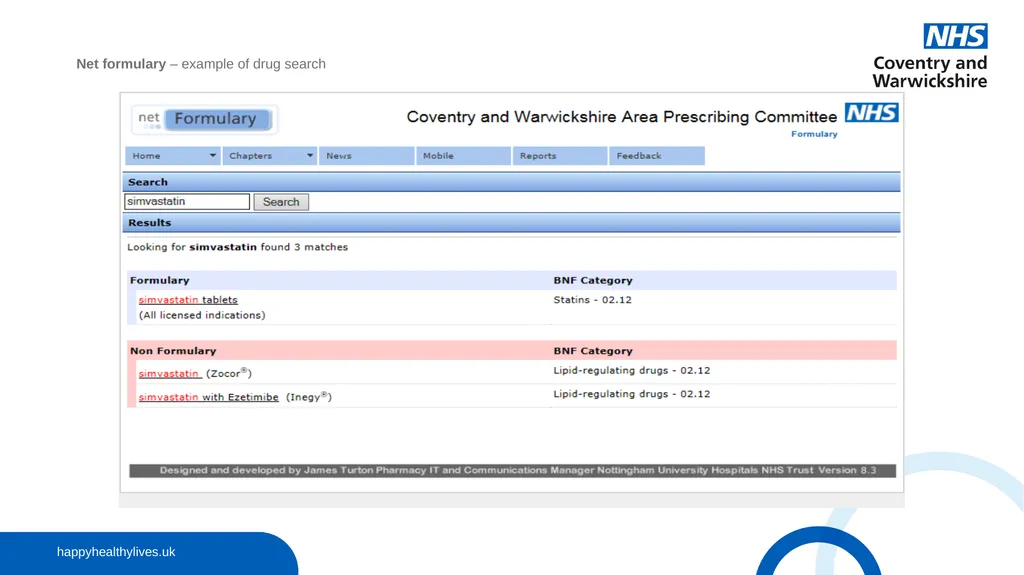Click 'Lipid-regulating drugs - 02.12' in Zocor row
Image resolution: width=1024 pixels, height=575 pixels.
(632, 370)
